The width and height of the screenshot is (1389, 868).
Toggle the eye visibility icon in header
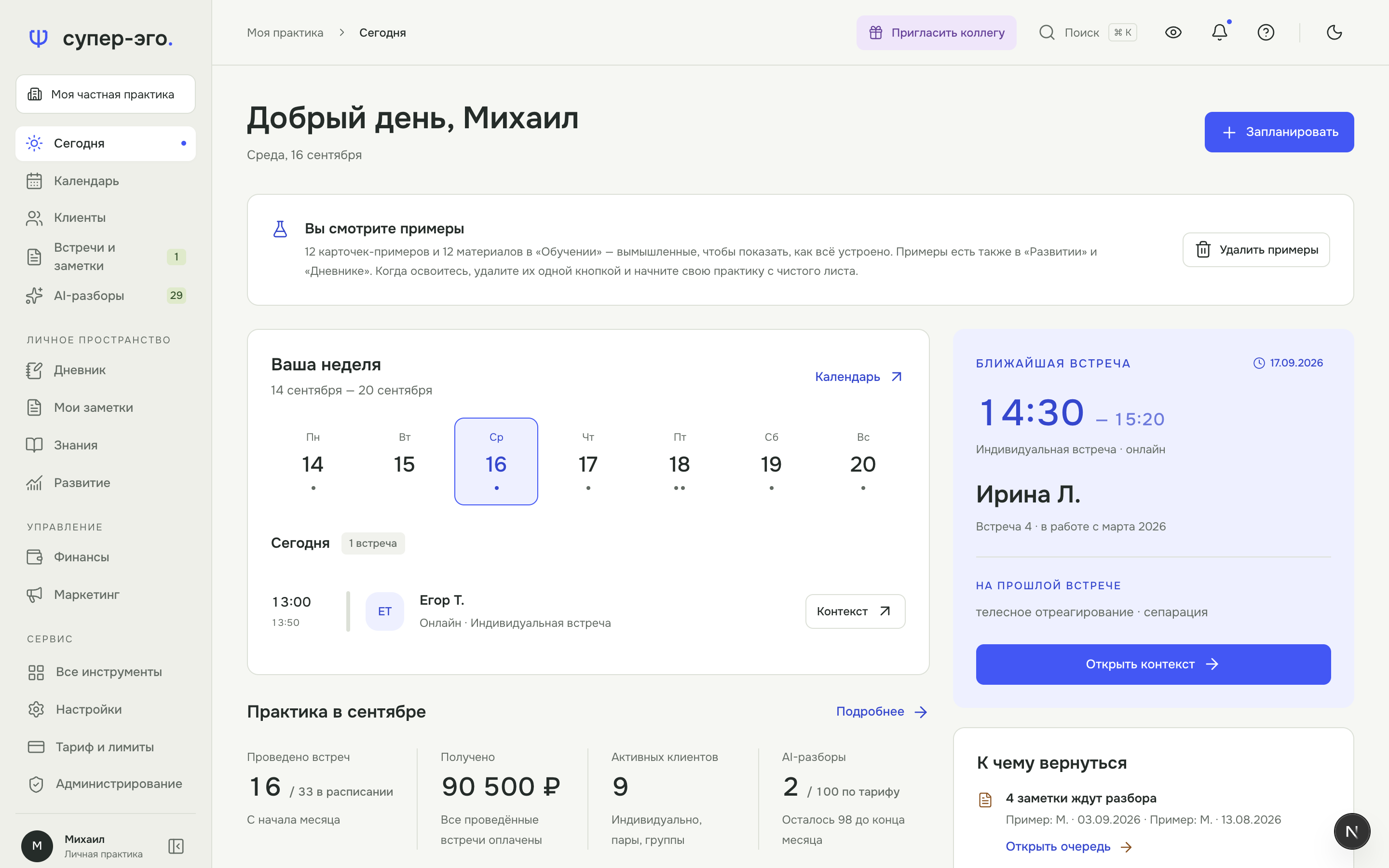[1173, 32]
